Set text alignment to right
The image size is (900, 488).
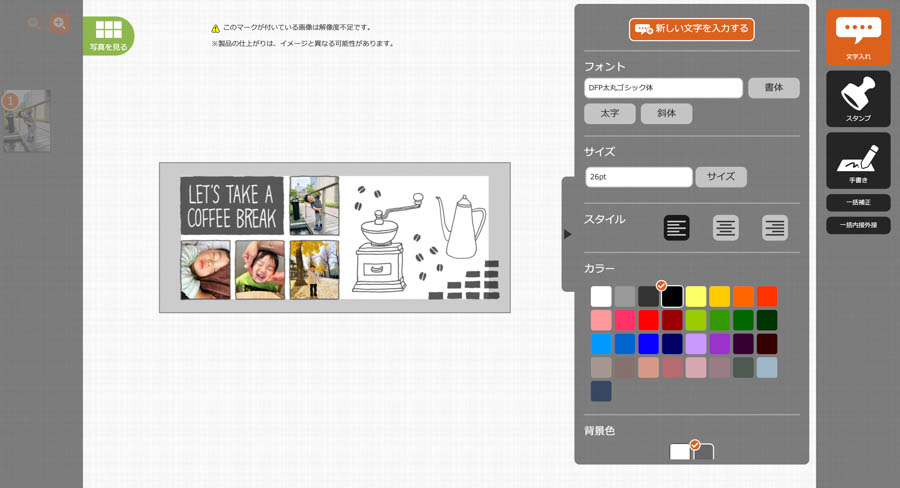(774, 228)
